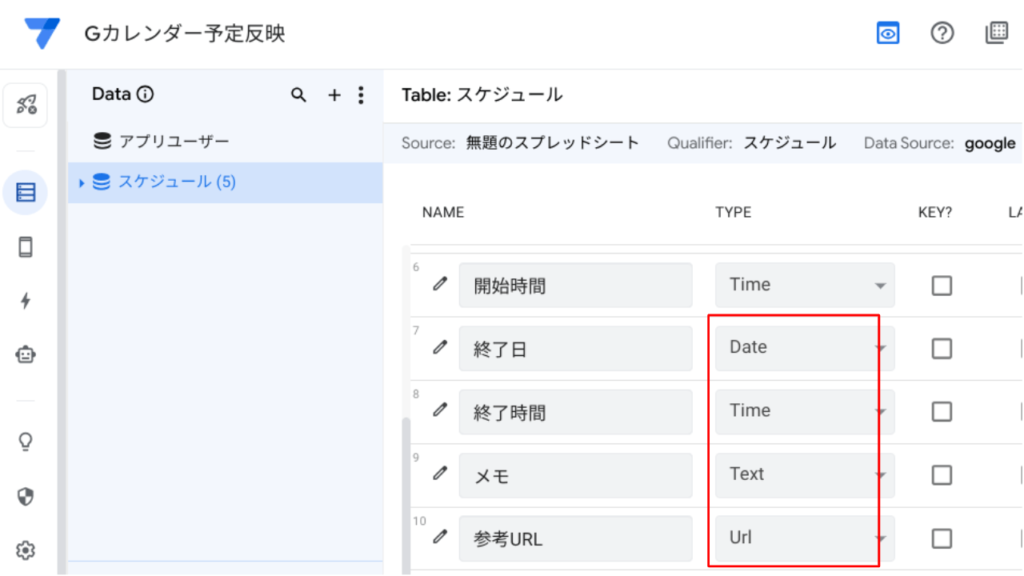Screen dimensions: 1024x576
Task: Open the Settings gear icon in sidebar
Action: tap(26, 550)
